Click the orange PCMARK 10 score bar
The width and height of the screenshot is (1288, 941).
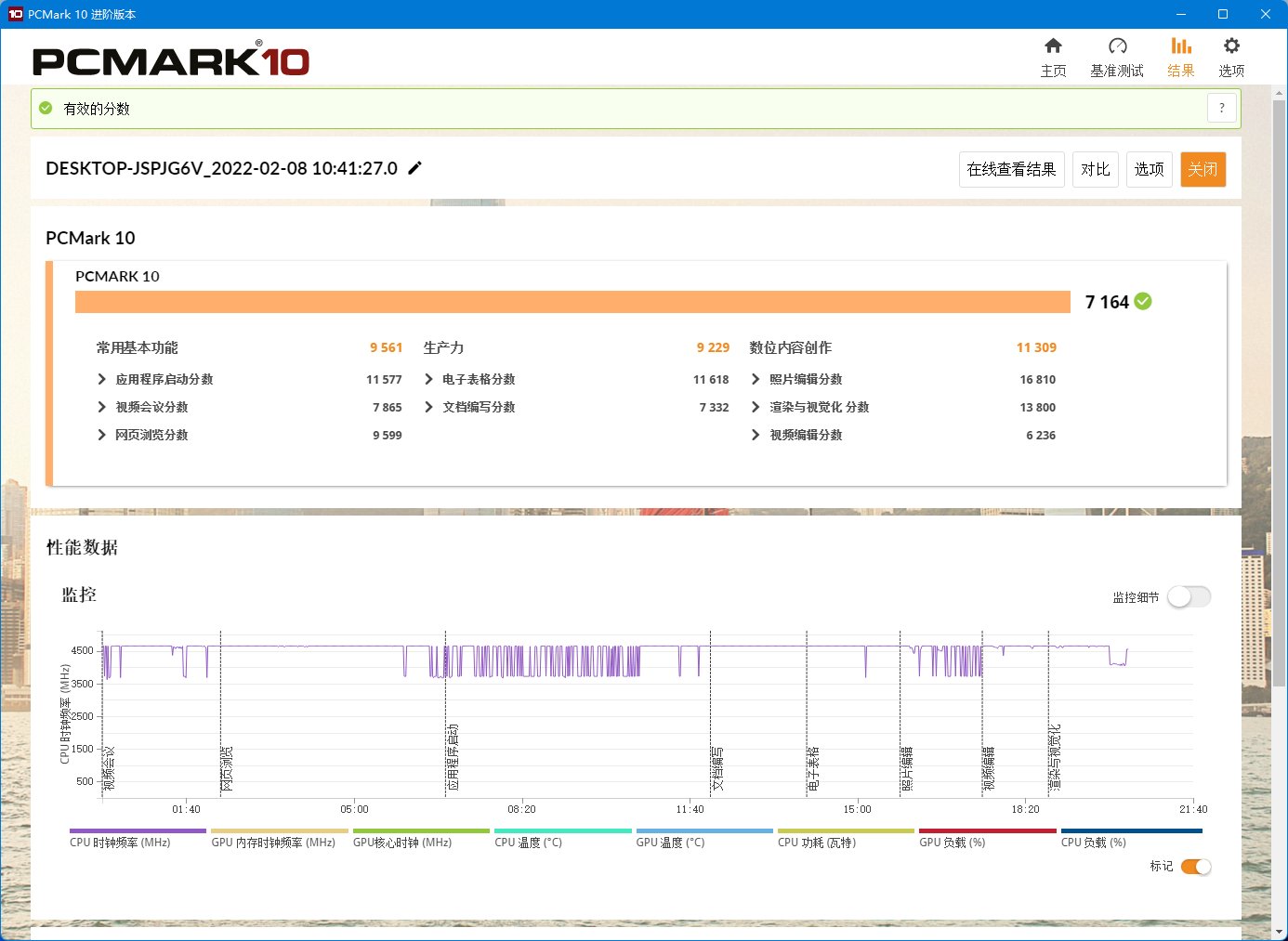click(x=572, y=302)
